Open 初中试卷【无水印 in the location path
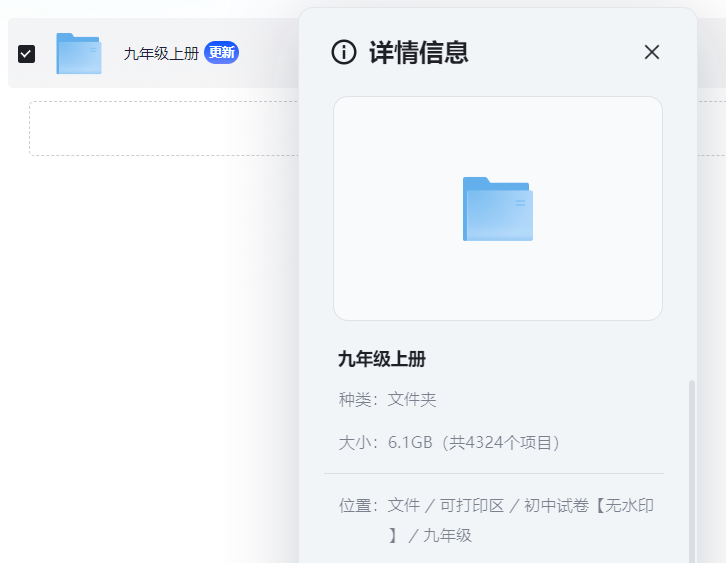The image size is (726, 563). pos(589,506)
